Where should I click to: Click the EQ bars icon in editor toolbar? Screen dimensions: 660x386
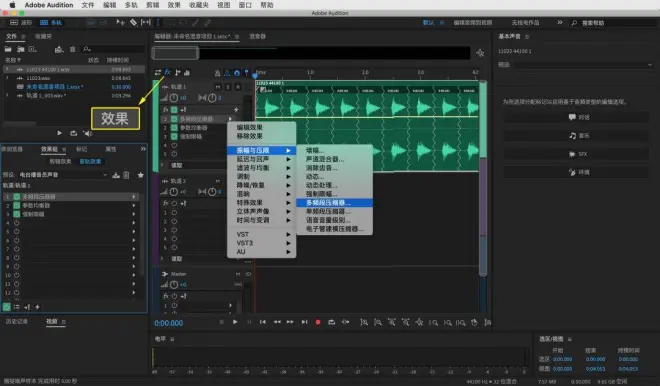pyautogui.click(x=187, y=72)
